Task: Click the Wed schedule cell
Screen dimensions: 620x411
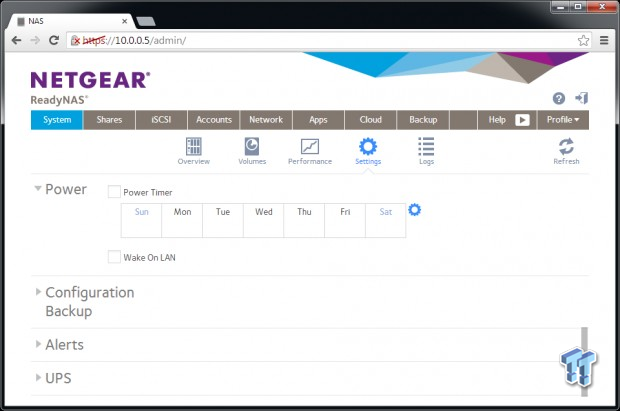Action: tap(263, 220)
